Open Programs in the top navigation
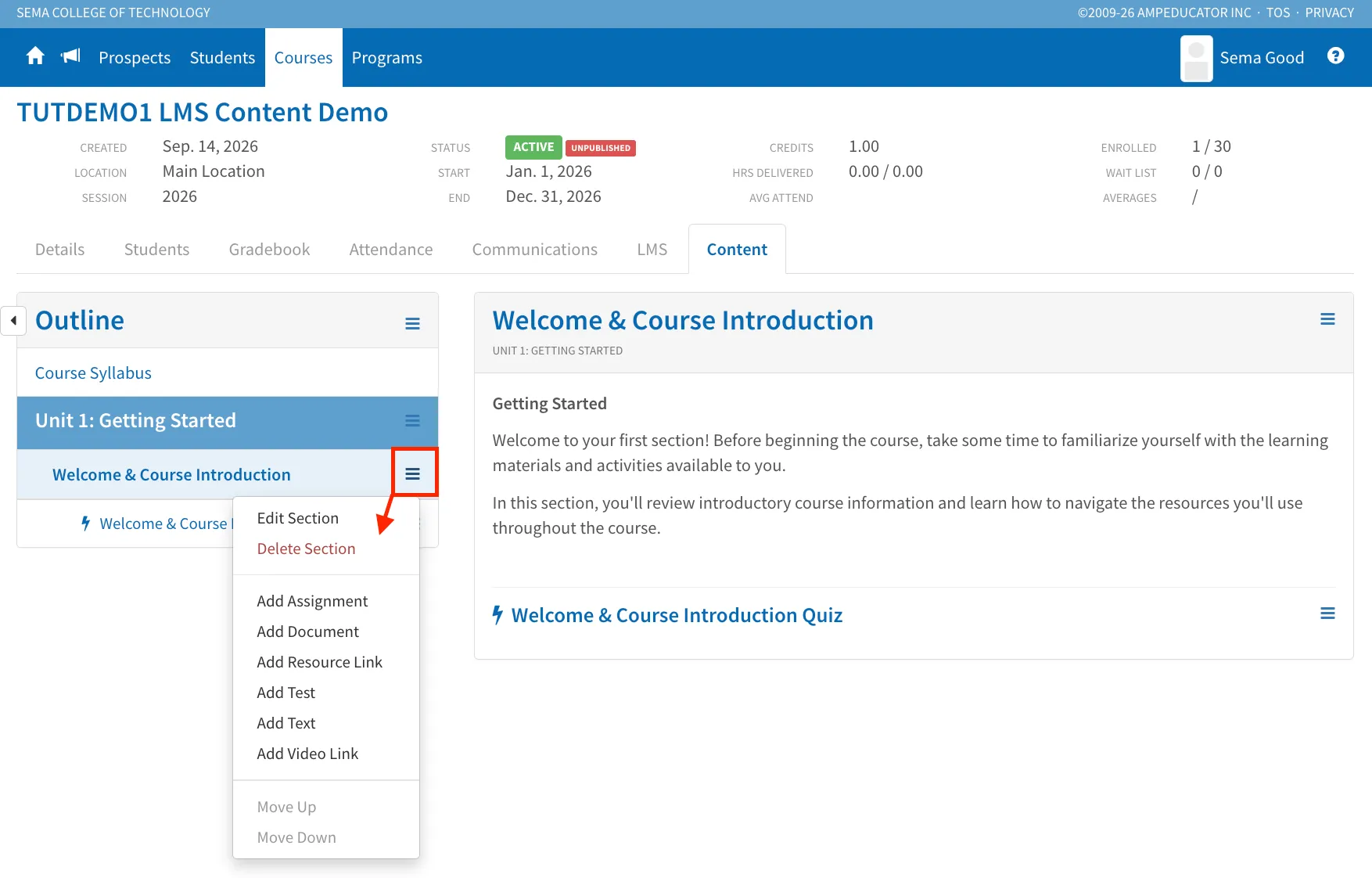Image resolution: width=1372 pixels, height=878 pixels. 387,58
